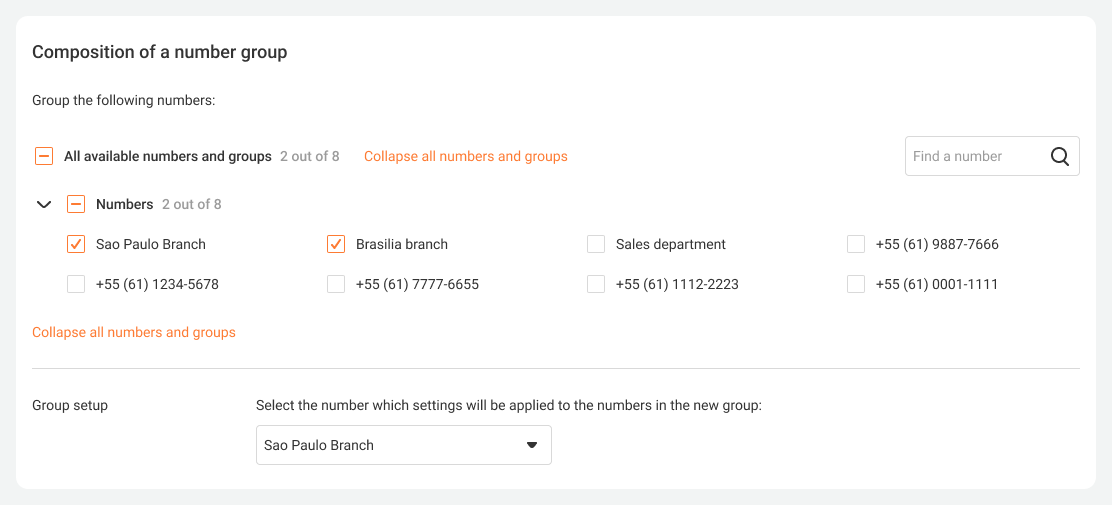
Task: Click the bottom Collapse all numbers link
Action: point(134,332)
